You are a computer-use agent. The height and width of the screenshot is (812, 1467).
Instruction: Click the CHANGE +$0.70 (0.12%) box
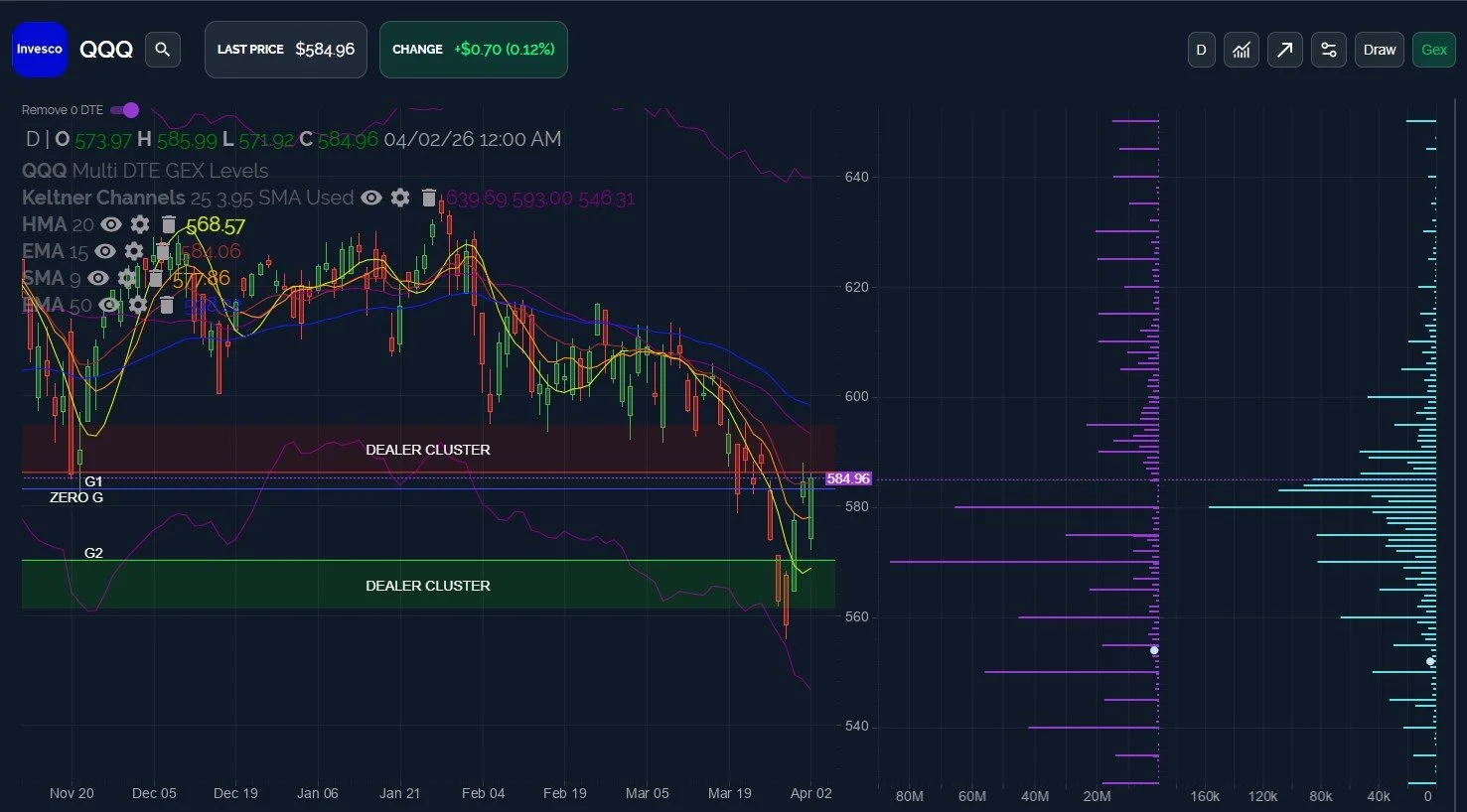(x=474, y=50)
